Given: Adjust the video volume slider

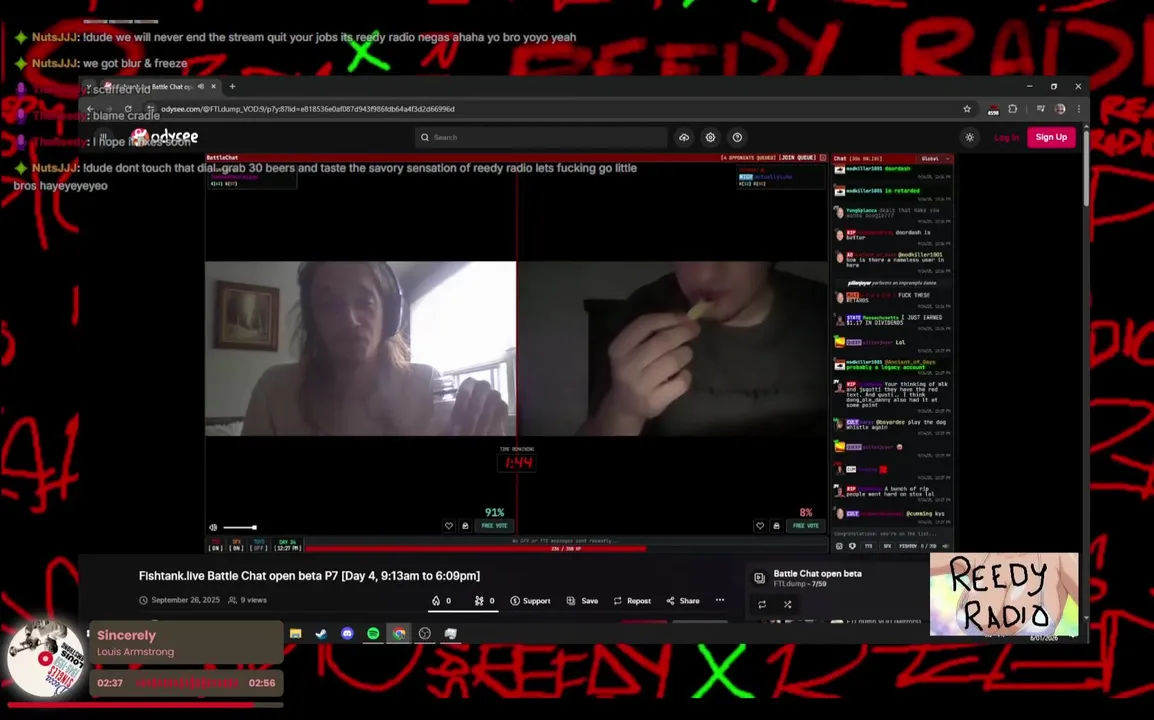Looking at the screenshot, I should coord(240,527).
